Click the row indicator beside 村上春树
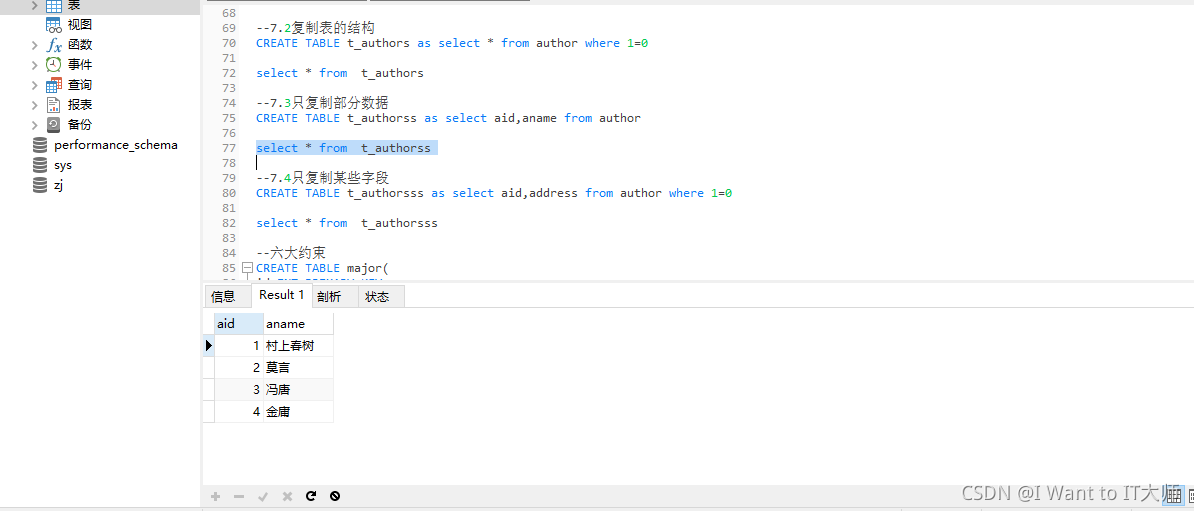This screenshot has width=1194, height=511. 209,346
